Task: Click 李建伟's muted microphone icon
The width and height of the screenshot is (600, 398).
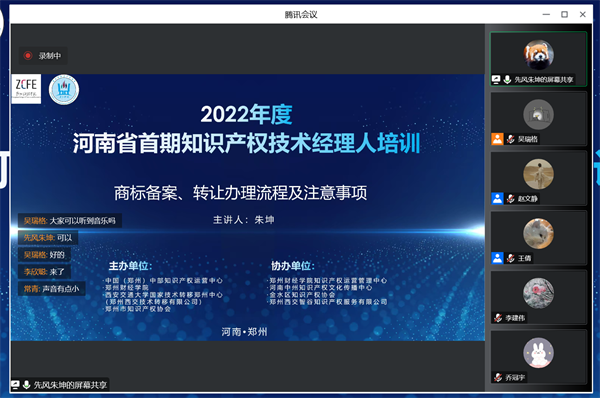Action: coord(498,318)
